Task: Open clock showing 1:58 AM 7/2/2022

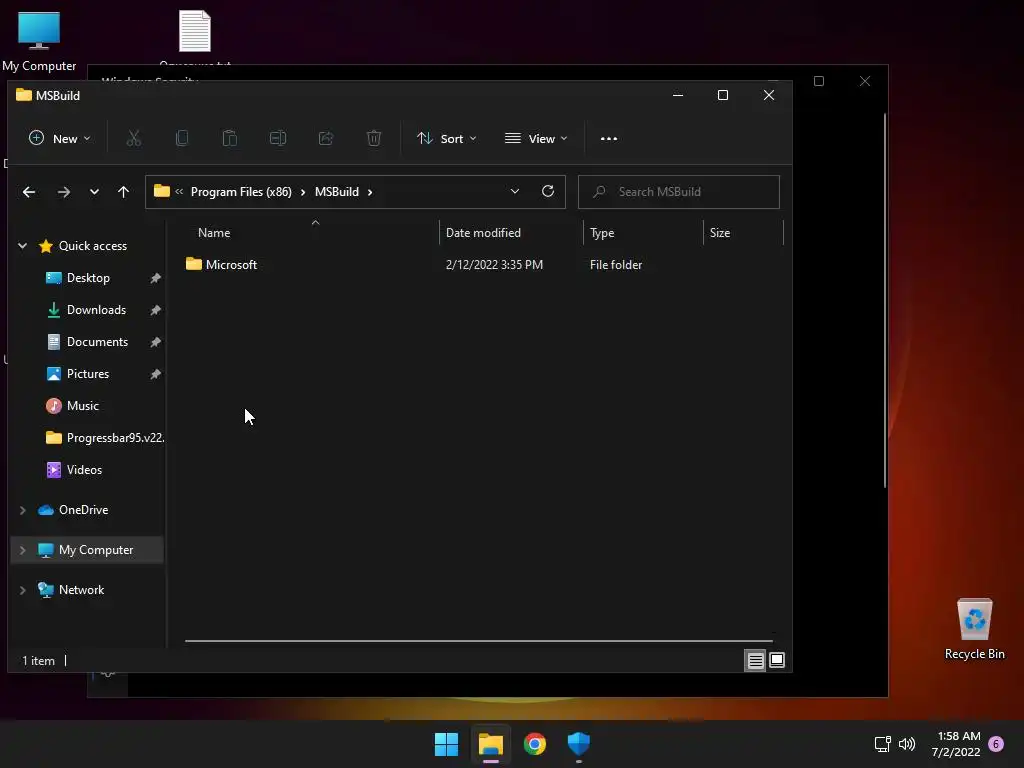Action: pyautogui.click(x=956, y=744)
